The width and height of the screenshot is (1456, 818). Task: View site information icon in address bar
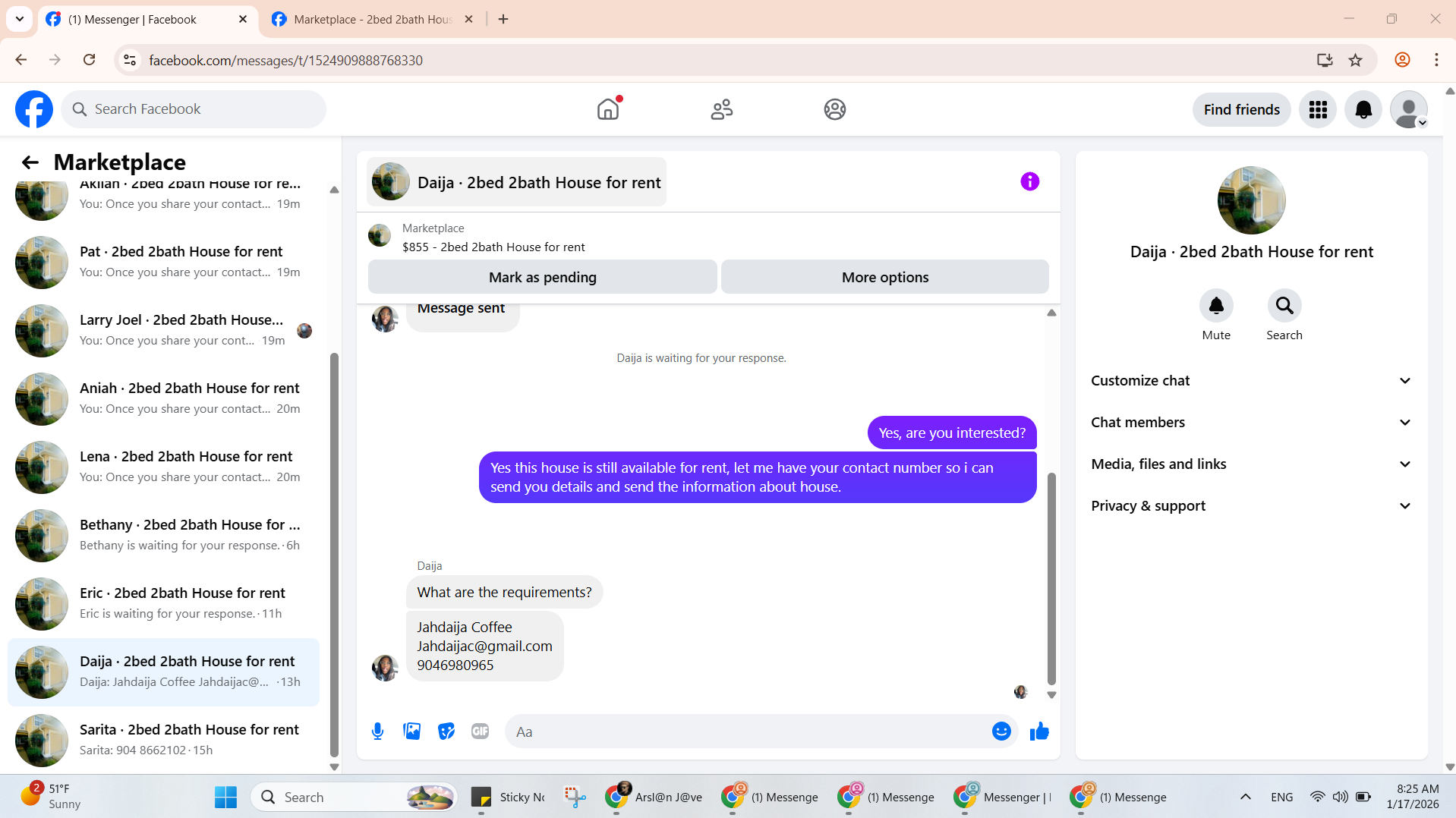[130, 60]
